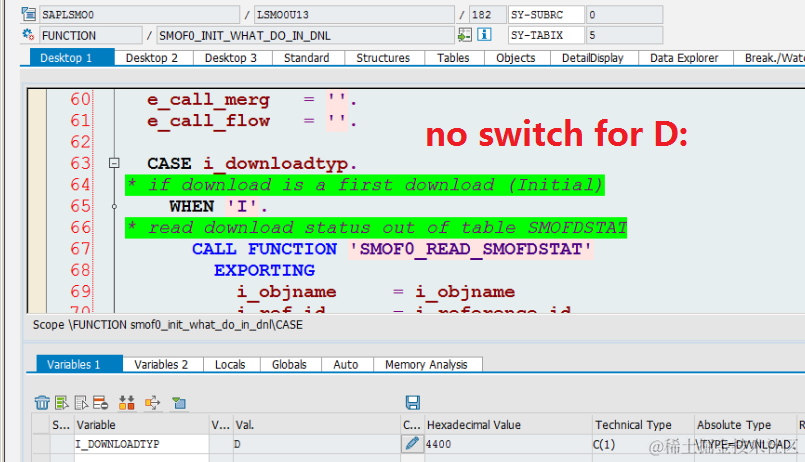The width and height of the screenshot is (805, 462).
Task: Click the SAPLSMO0 program field
Action: [x=139, y=14]
